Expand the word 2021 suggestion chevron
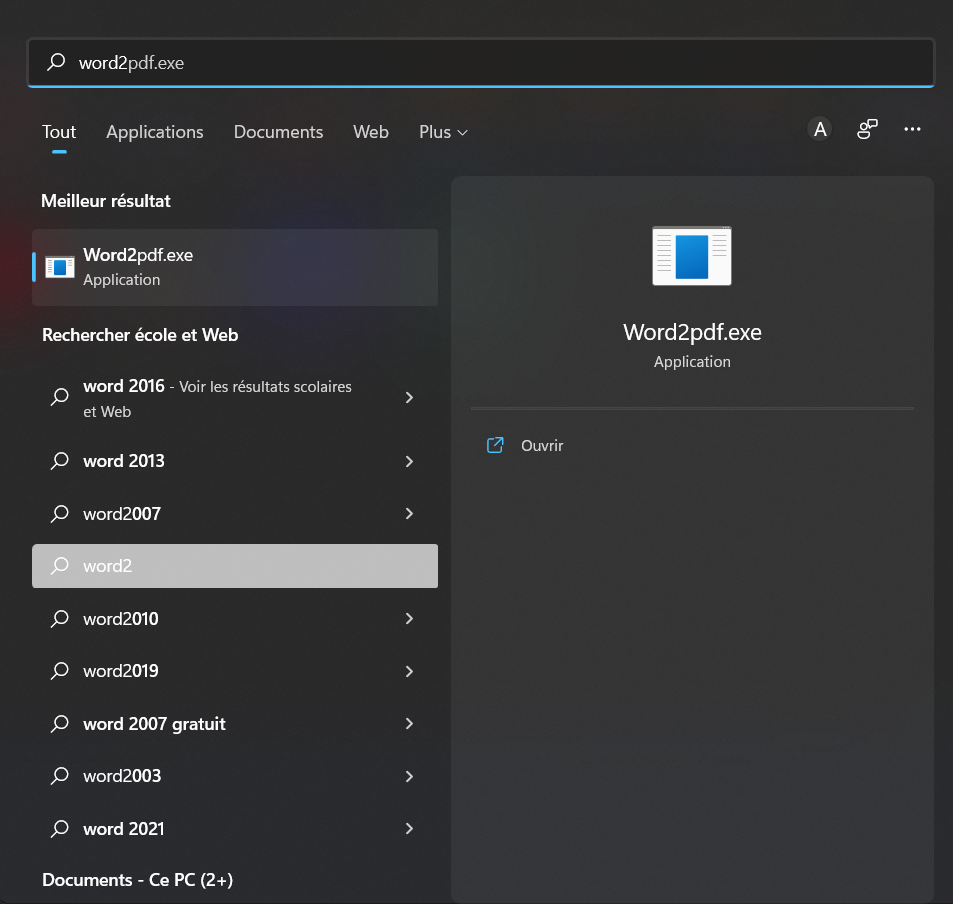The image size is (953, 904). [409, 829]
